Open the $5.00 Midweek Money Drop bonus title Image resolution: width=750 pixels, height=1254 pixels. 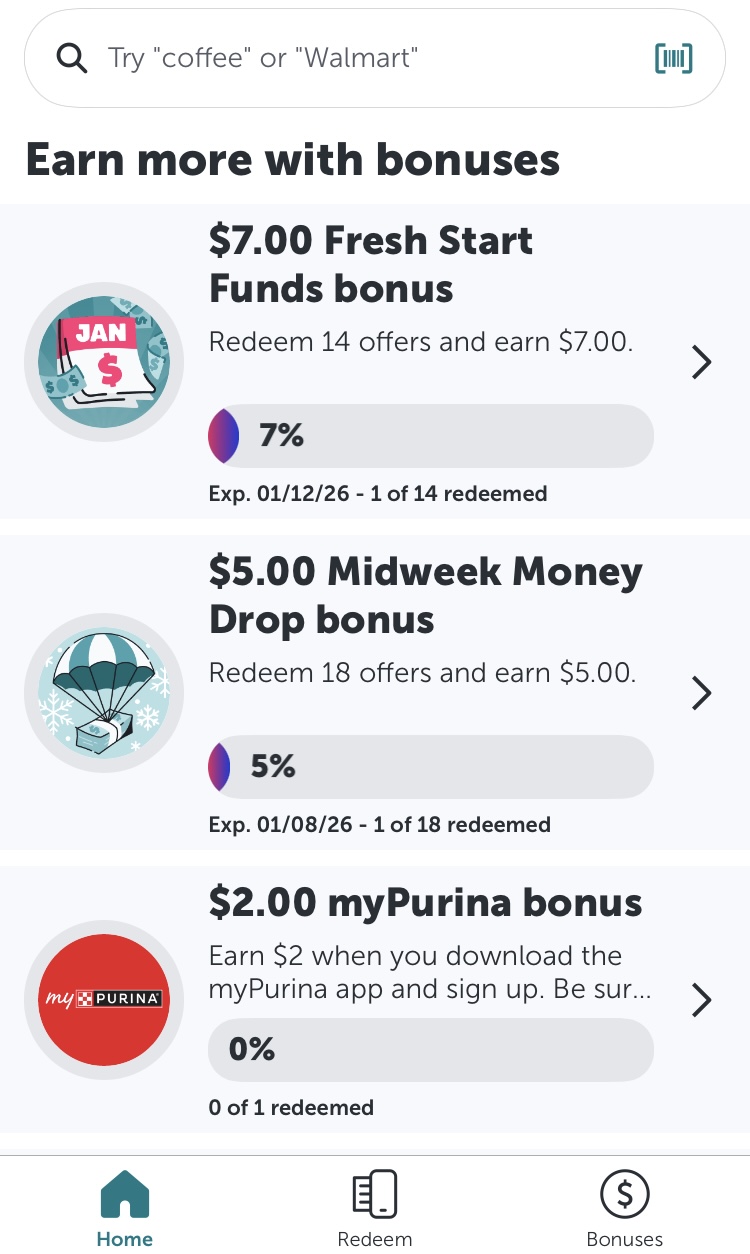click(x=425, y=596)
